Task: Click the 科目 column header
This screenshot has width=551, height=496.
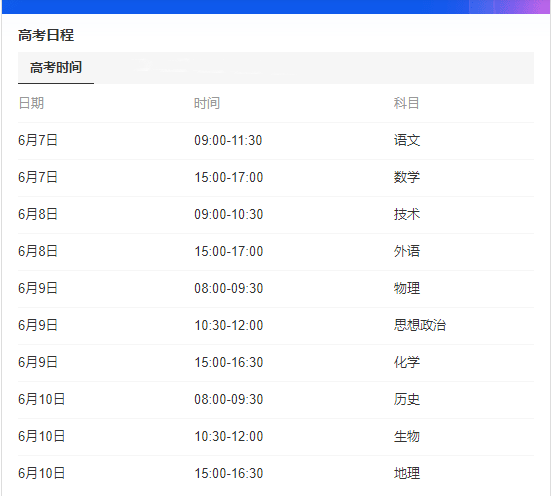Action: click(x=407, y=103)
